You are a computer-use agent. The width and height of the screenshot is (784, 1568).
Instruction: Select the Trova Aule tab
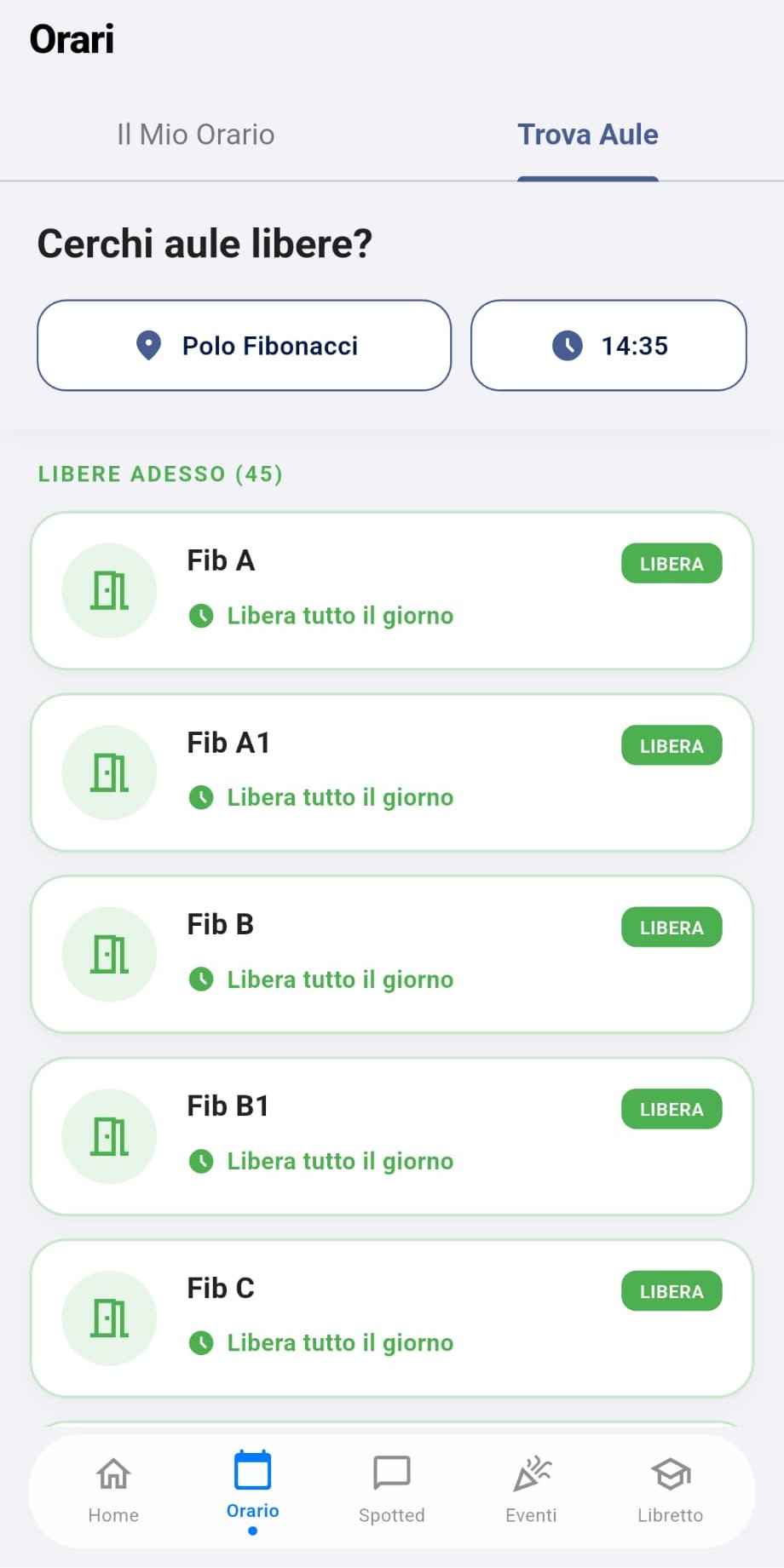[588, 135]
